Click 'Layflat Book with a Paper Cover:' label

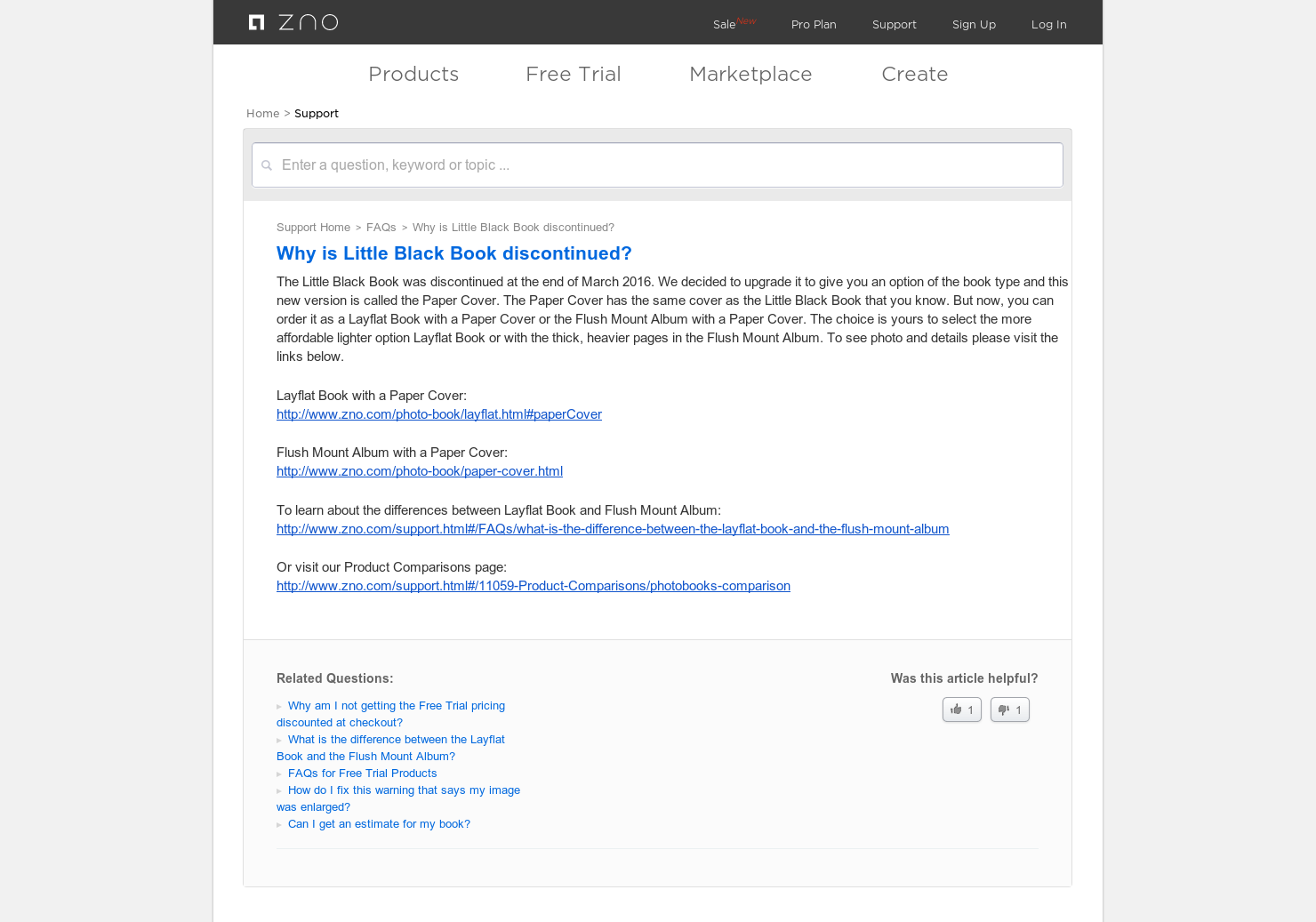click(372, 396)
